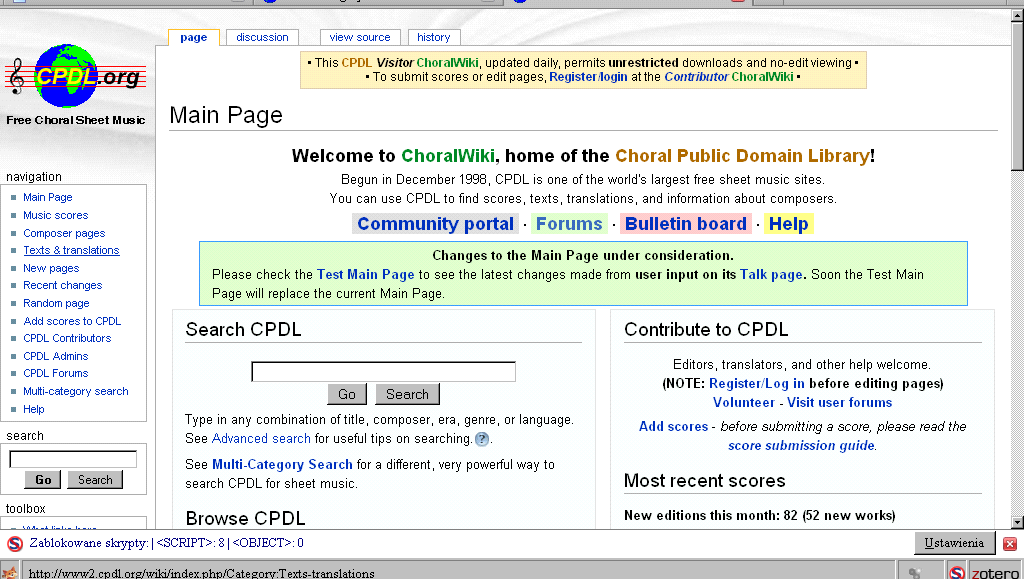Open the Bulletin board

686,224
